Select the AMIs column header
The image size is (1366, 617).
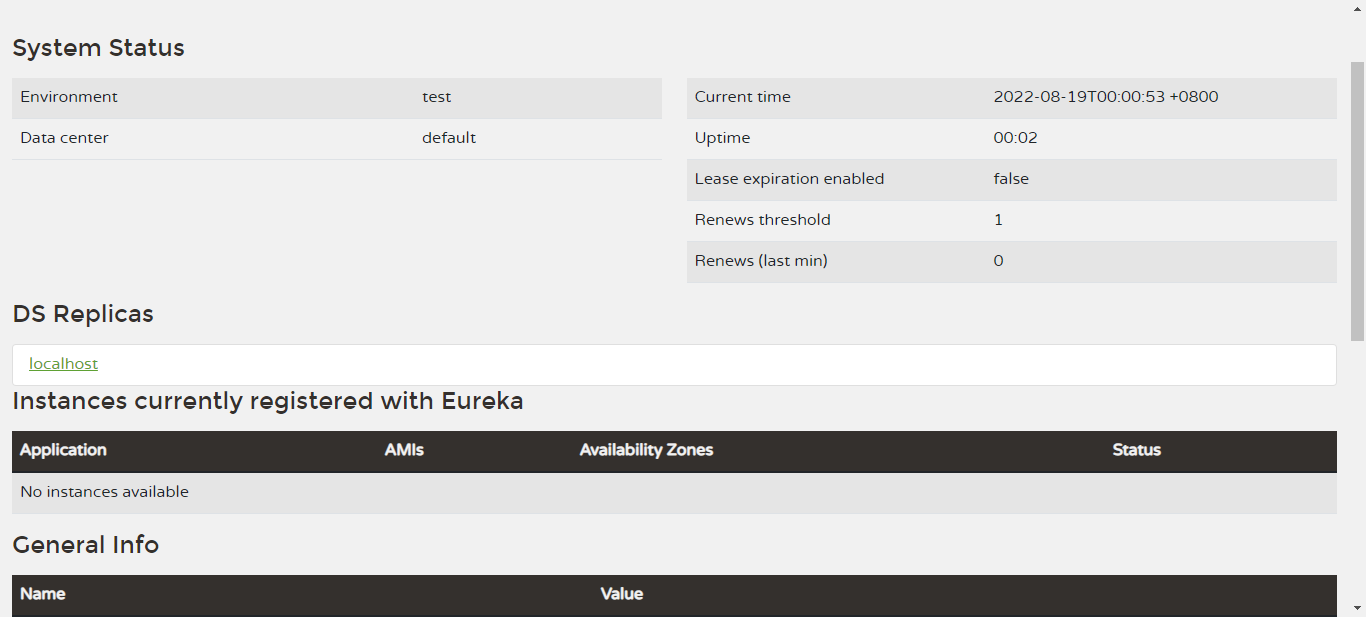pos(404,450)
